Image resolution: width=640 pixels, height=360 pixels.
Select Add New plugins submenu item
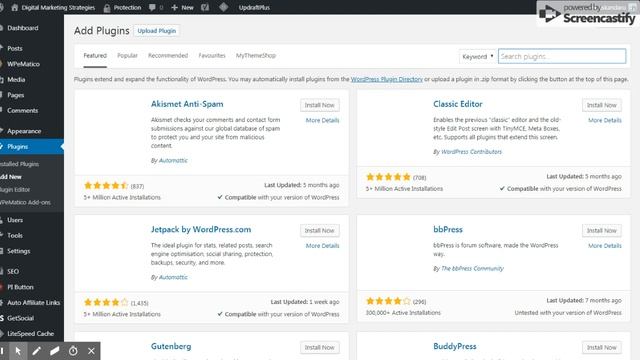coord(11,177)
